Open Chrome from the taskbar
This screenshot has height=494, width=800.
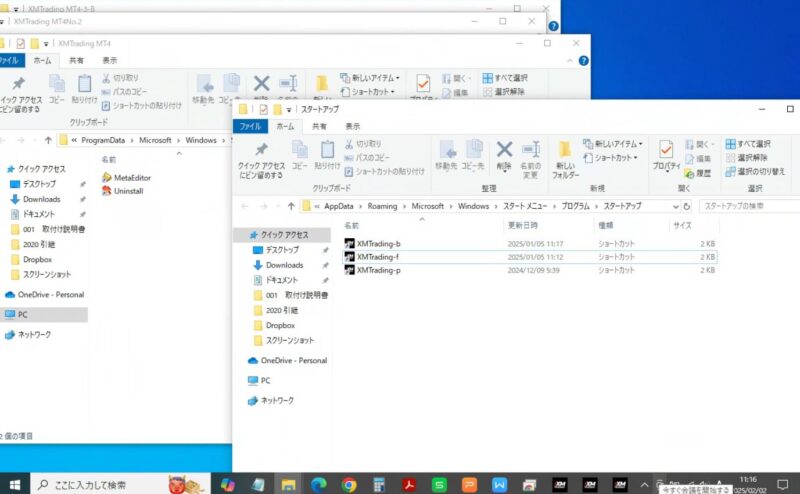349,484
